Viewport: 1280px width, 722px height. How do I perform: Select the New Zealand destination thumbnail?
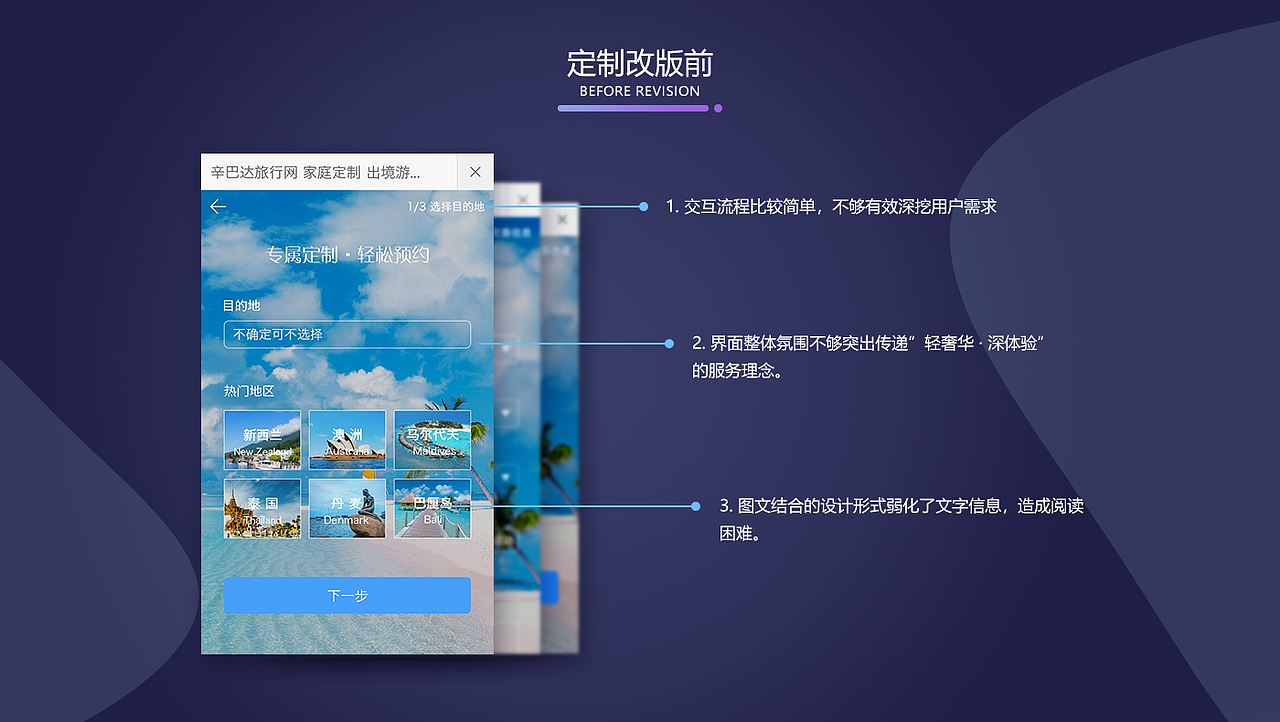(262, 440)
